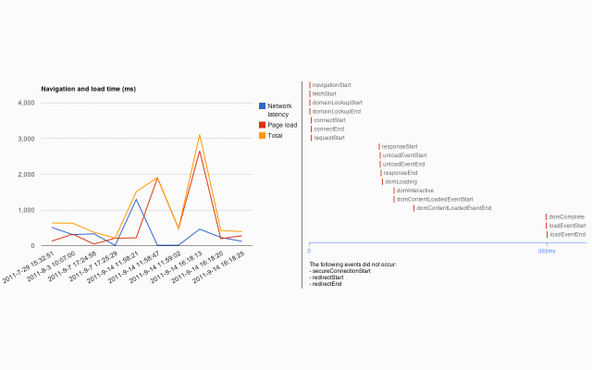Image resolution: width=592 pixels, height=370 pixels.
Task: Click the orange Total legend swatch
Action: (x=262, y=136)
